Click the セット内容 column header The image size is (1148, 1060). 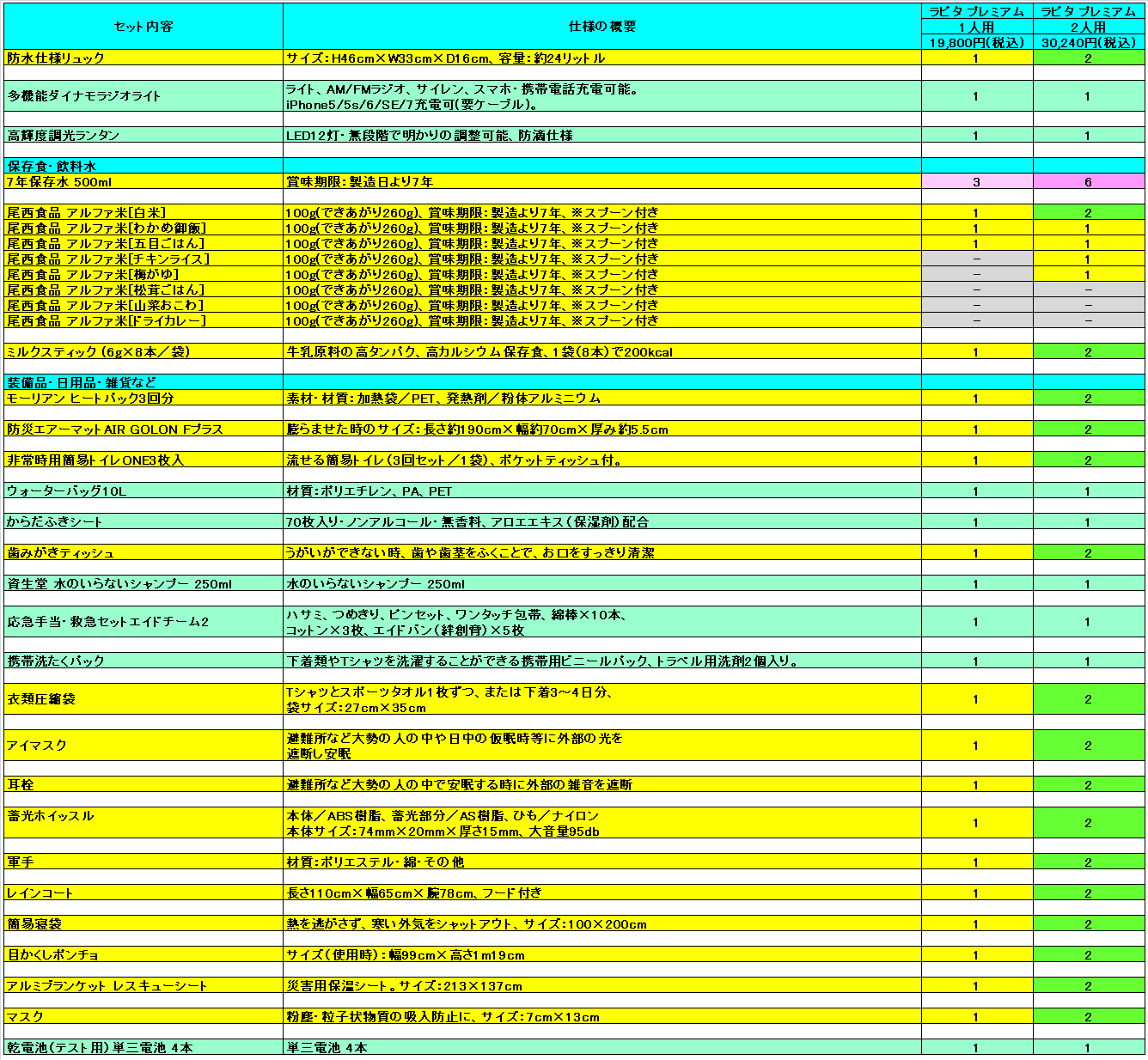point(143,27)
